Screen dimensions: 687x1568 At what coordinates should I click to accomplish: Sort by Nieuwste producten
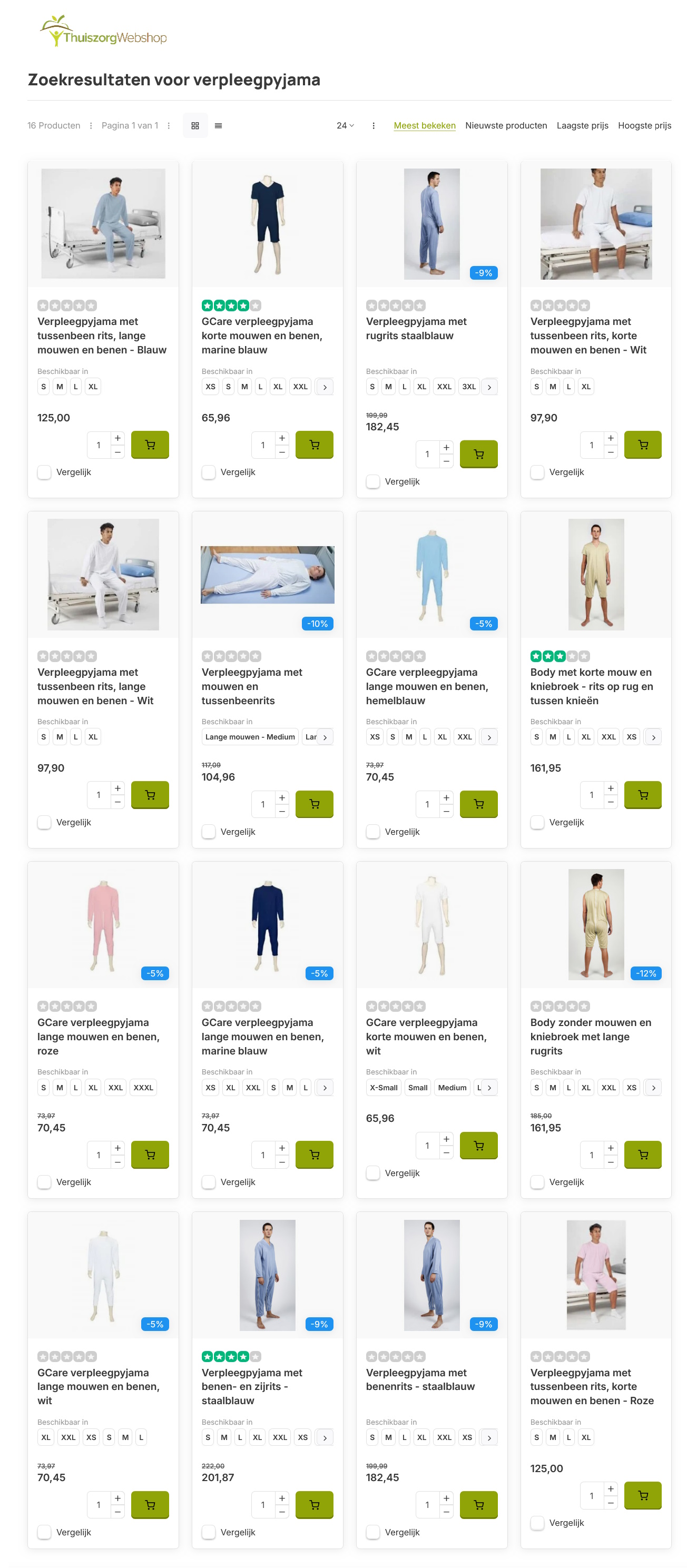click(506, 125)
